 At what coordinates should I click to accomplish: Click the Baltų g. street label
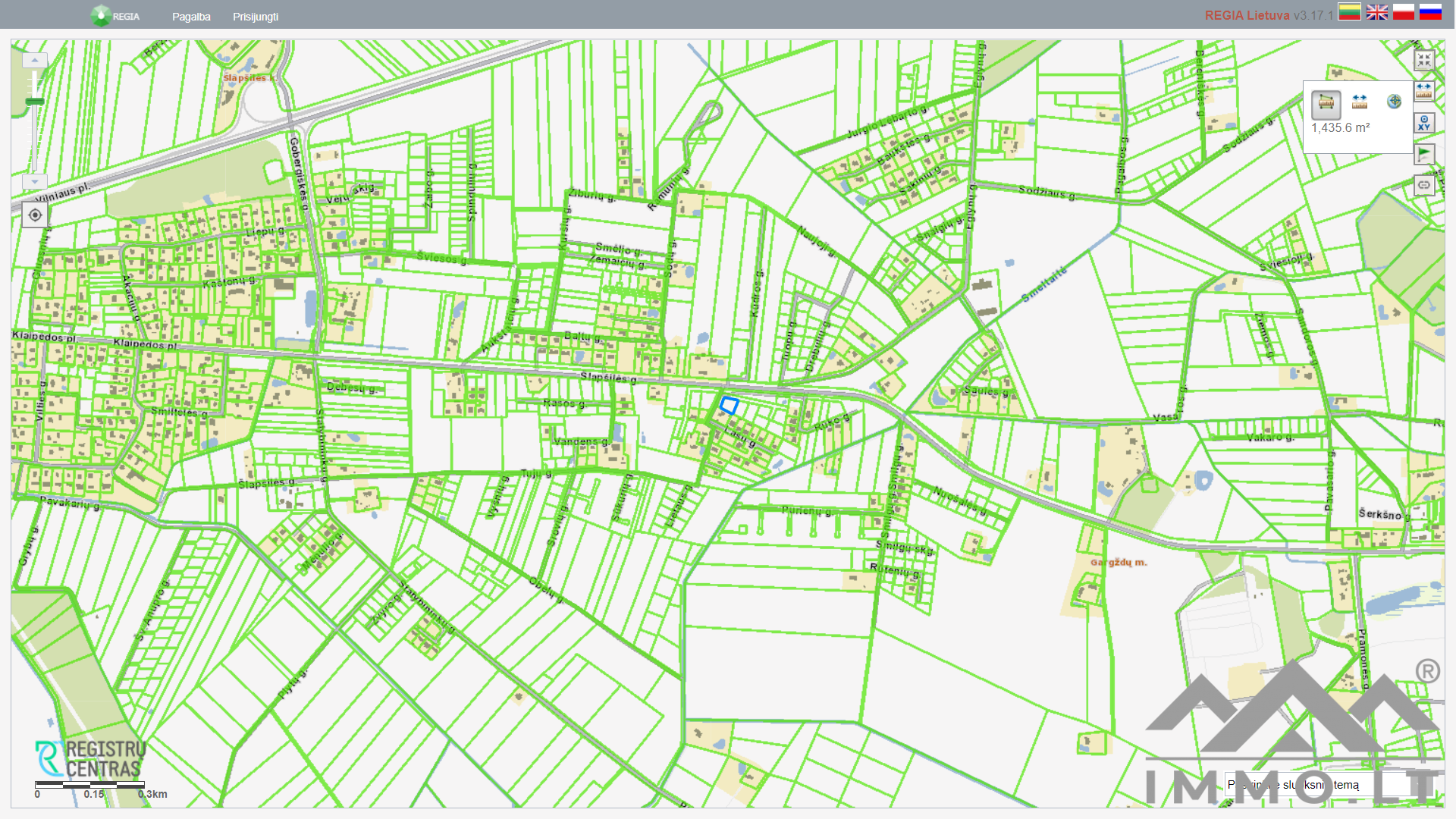584,336
